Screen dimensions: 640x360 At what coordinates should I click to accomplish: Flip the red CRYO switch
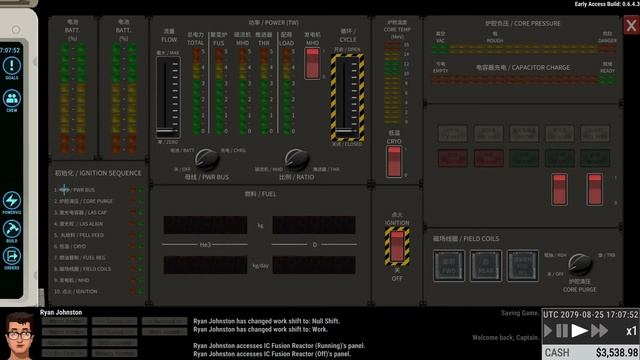click(x=394, y=162)
